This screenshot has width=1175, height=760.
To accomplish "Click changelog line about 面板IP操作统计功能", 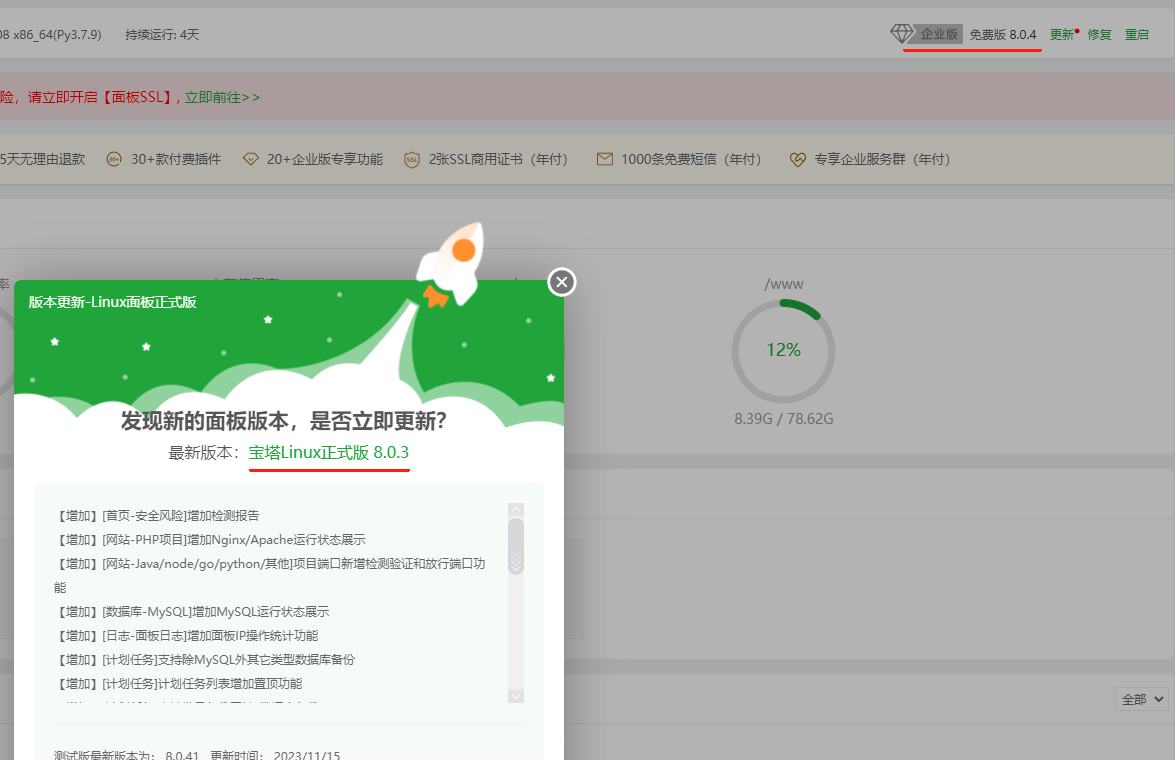I will [x=186, y=636].
